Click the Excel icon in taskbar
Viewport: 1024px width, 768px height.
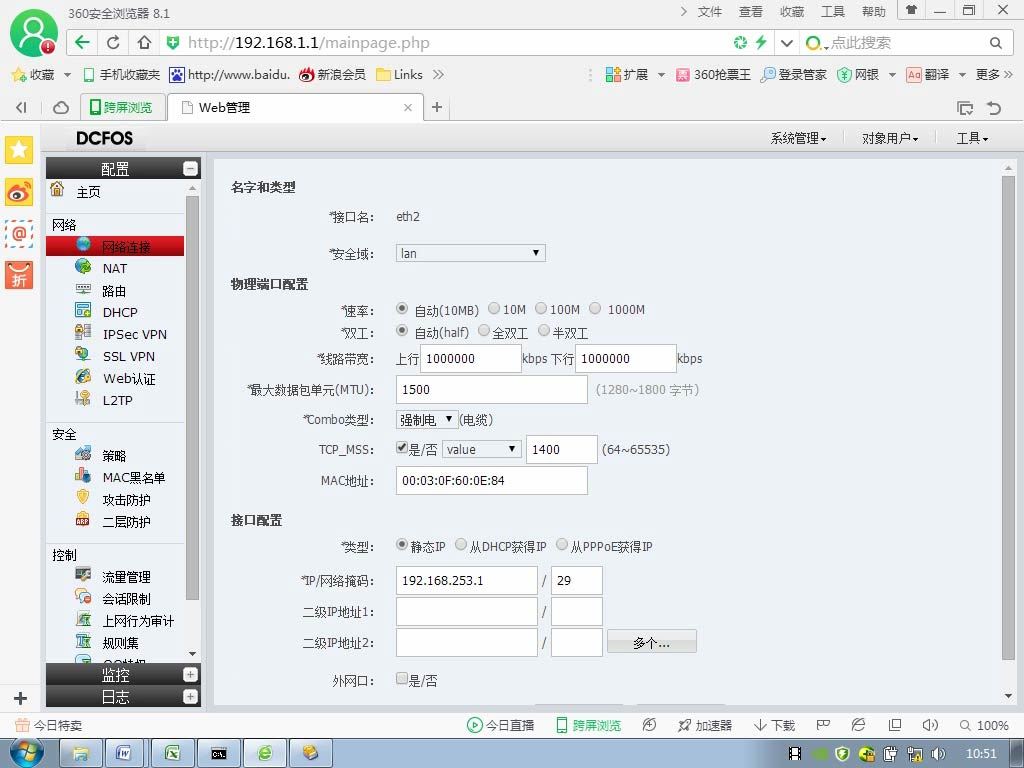pyautogui.click(x=172, y=753)
